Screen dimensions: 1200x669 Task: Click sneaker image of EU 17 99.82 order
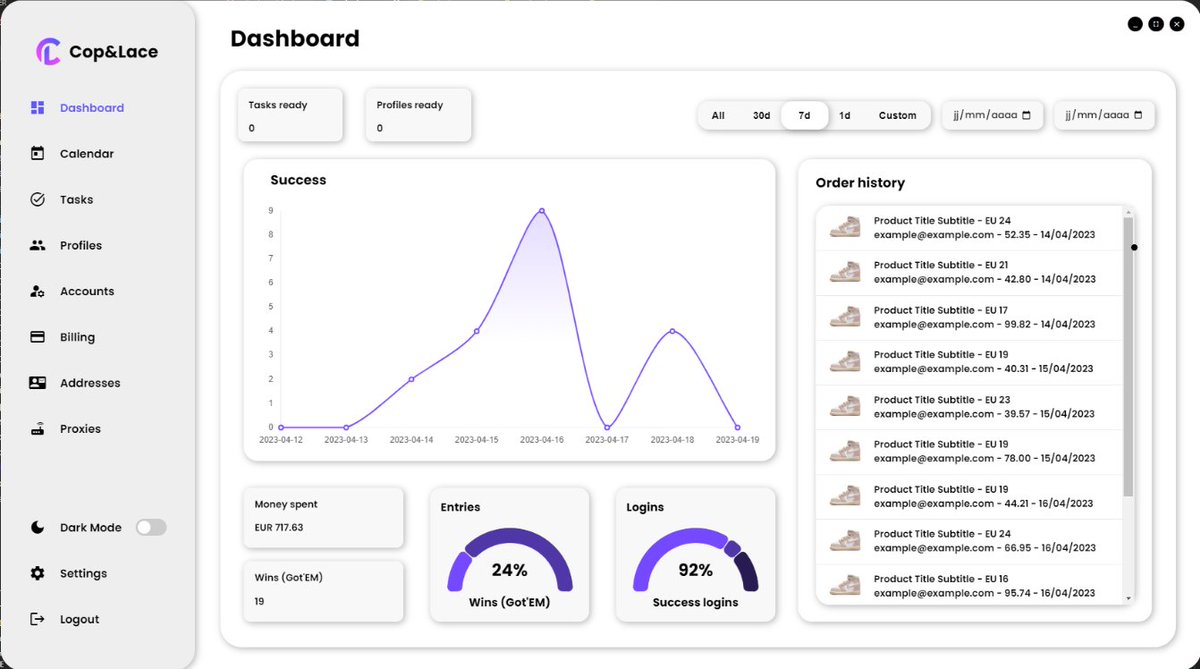845,317
